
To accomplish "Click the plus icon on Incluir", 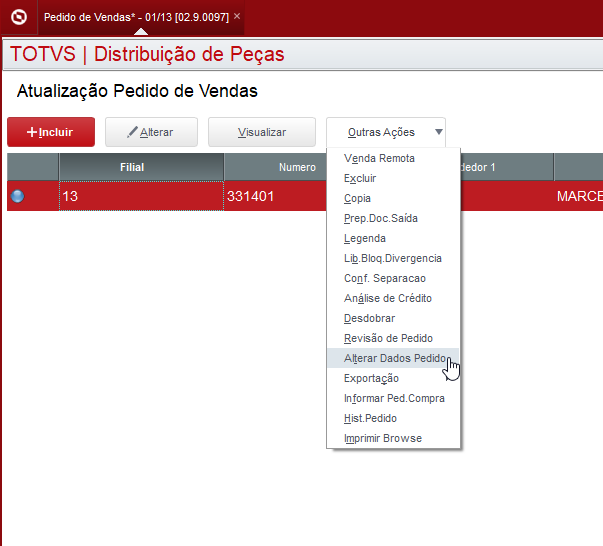I will pos(32,132).
